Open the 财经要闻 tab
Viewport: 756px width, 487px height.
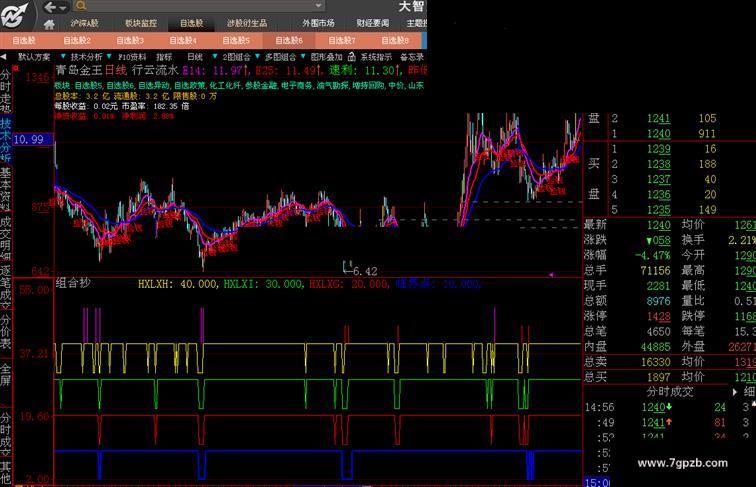click(373, 23)
